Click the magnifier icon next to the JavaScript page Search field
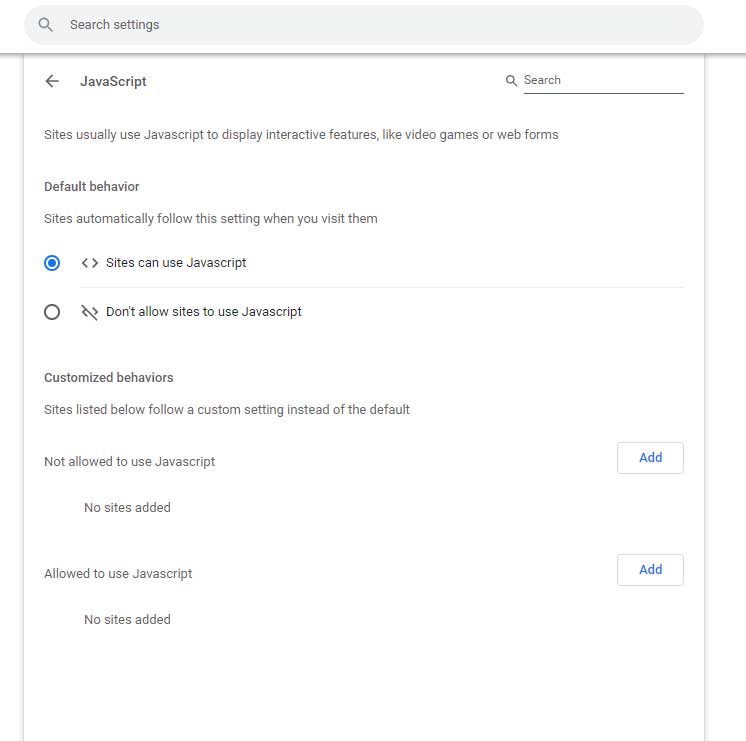 [x=511, y=80]
